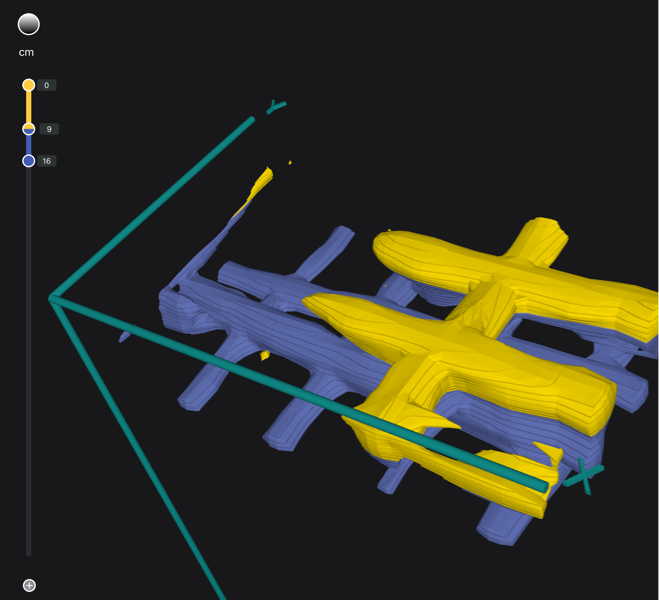Click the blue range segment of the slider
This screenshot has height=600, width=659.
(x=29, y=145)
